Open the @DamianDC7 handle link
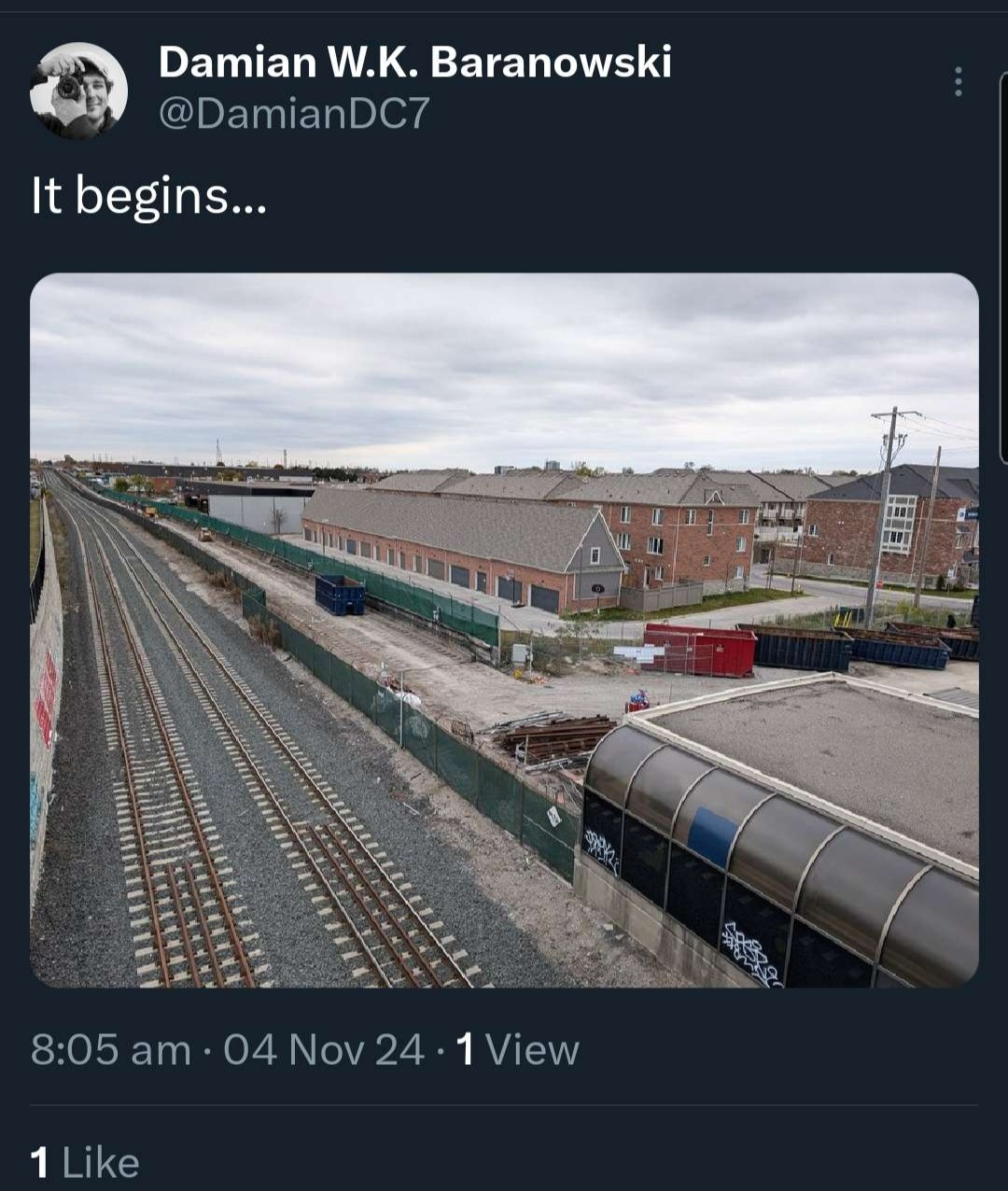The height and width of the screenshot is (1191, 1008). point(294,113)
